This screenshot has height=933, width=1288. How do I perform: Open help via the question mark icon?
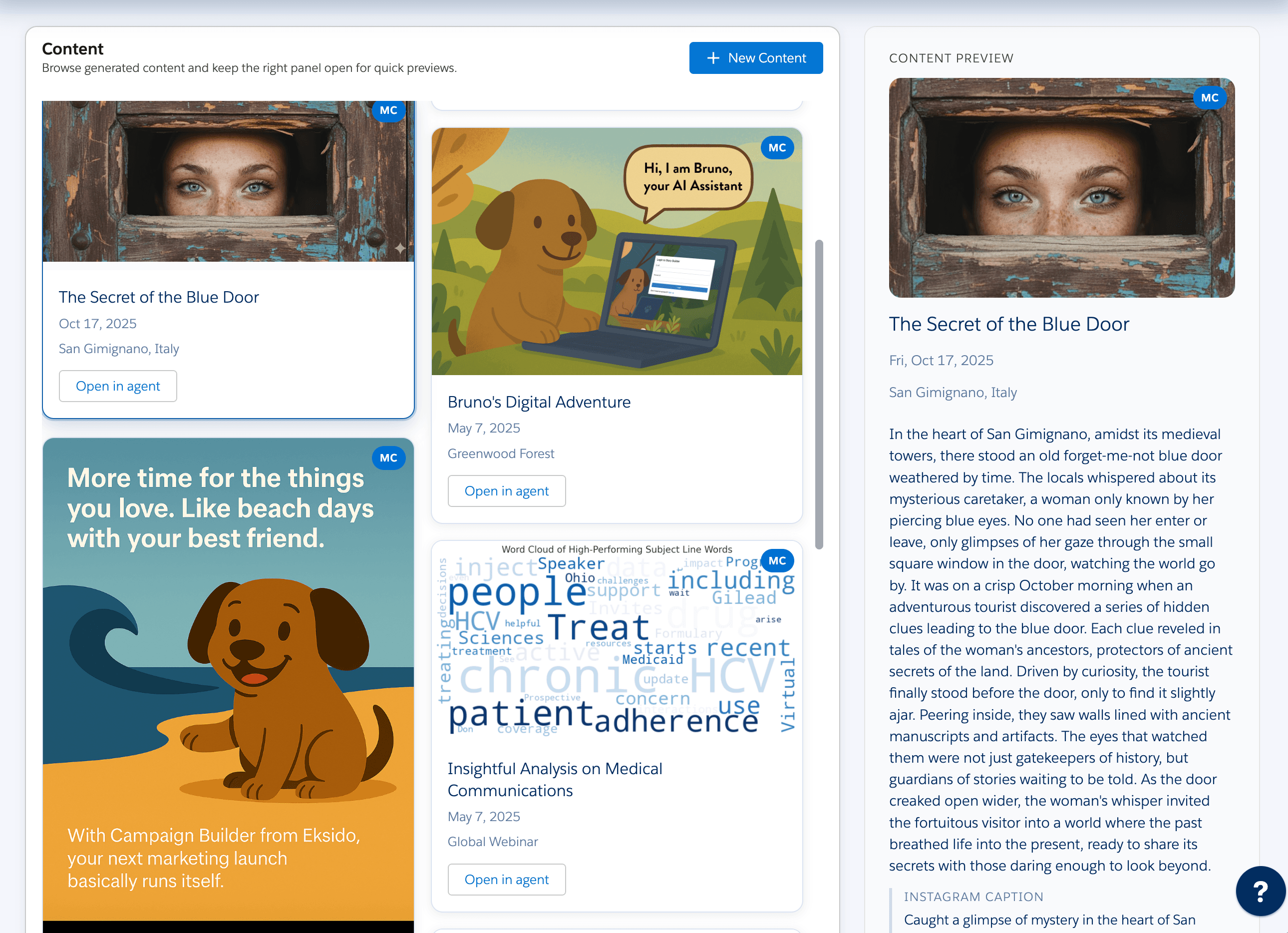pyautogui.click(x=1260, y=891)
